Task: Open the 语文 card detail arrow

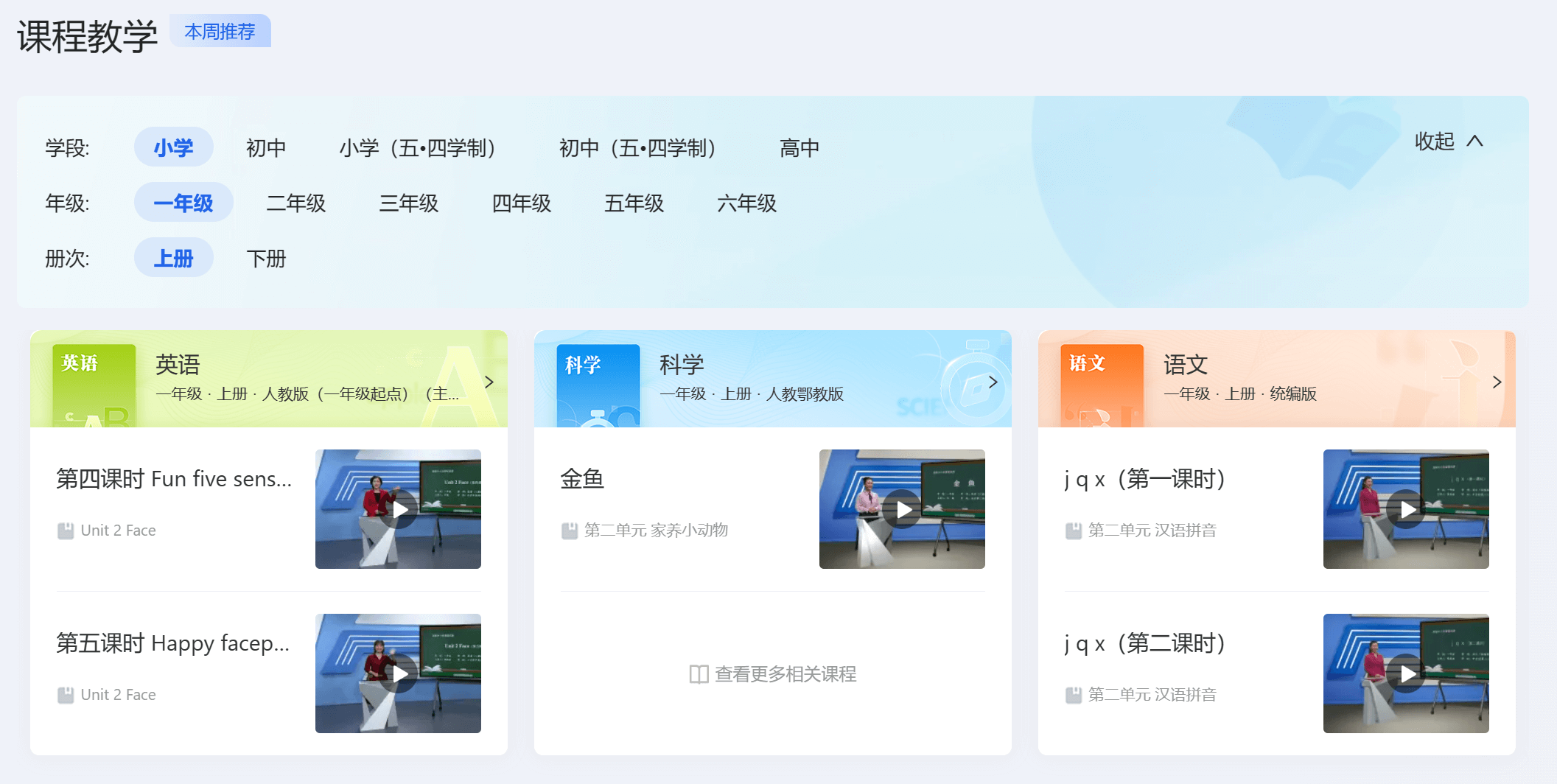Action: pyautogui.click(x=1497, y=382)
